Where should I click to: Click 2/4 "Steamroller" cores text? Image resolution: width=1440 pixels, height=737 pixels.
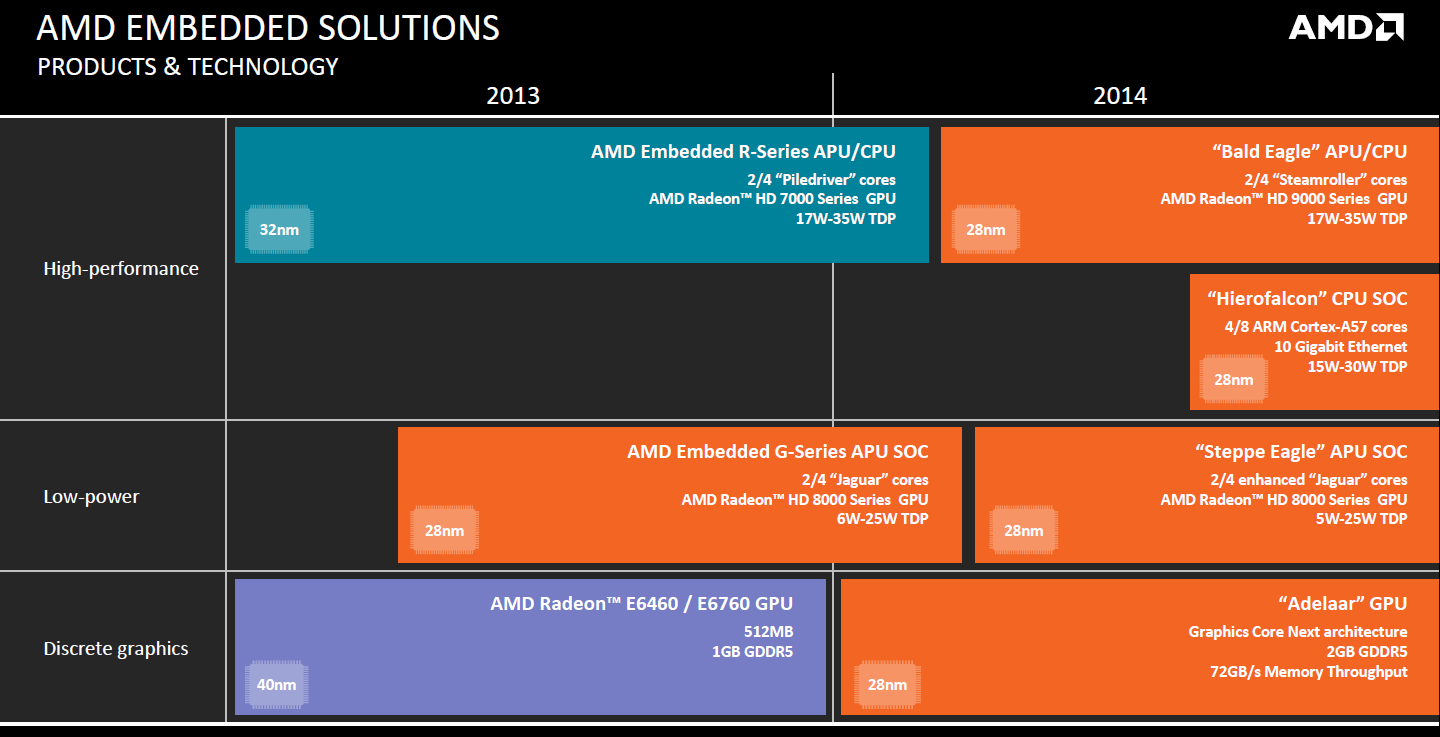[1325, 180]
